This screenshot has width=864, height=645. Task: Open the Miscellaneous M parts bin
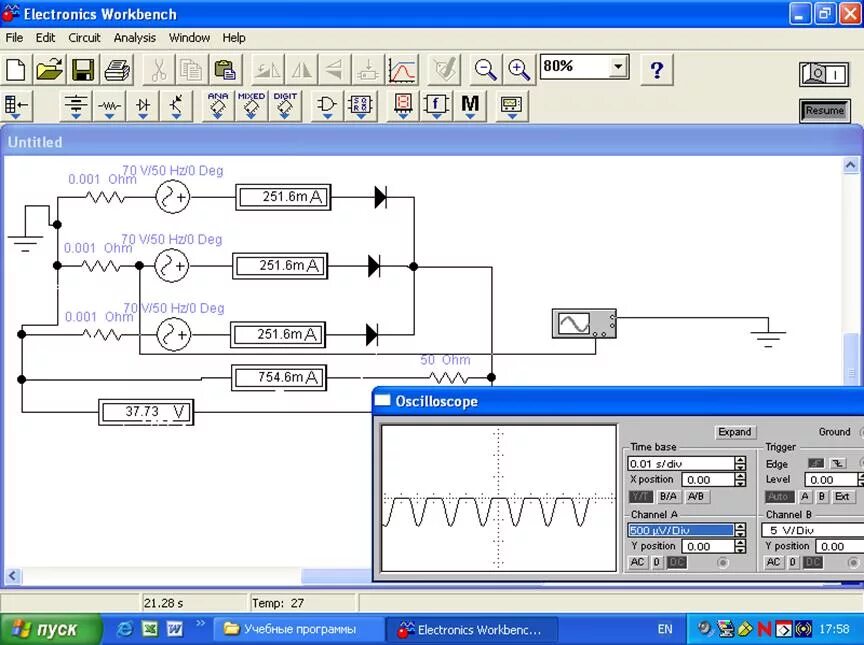pos(470,106)
